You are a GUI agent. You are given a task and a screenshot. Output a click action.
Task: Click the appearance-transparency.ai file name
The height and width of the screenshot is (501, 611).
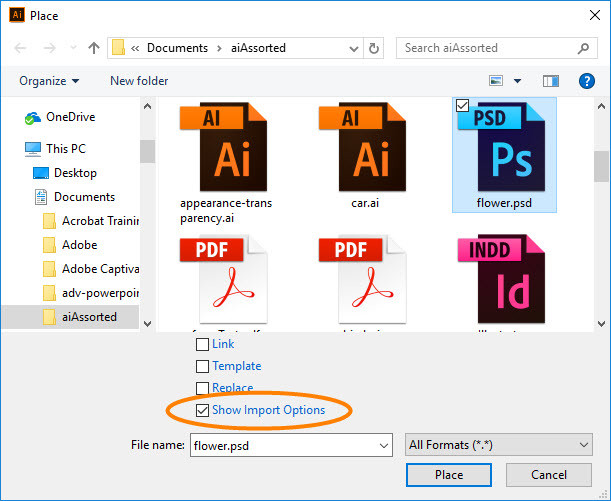coord(226,210)
